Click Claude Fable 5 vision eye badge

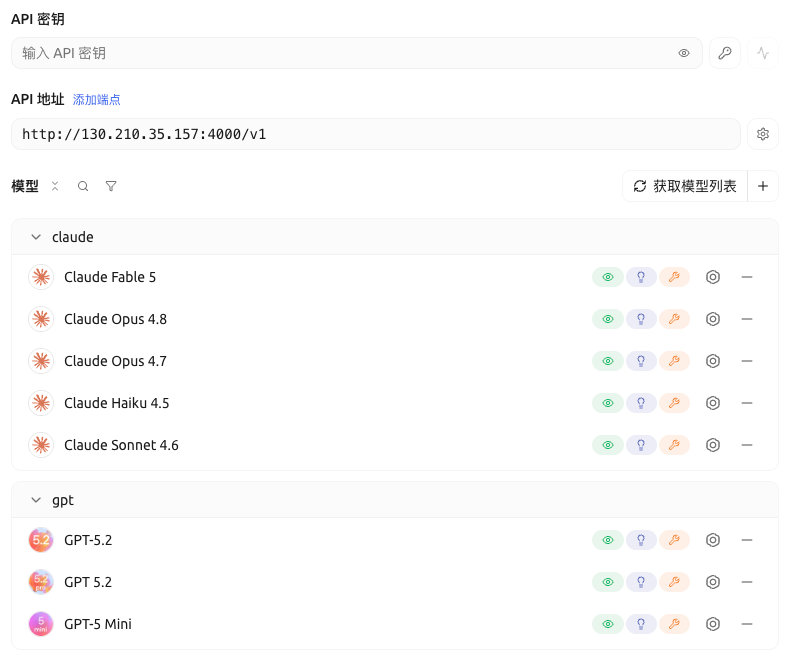tap(608, 277)
